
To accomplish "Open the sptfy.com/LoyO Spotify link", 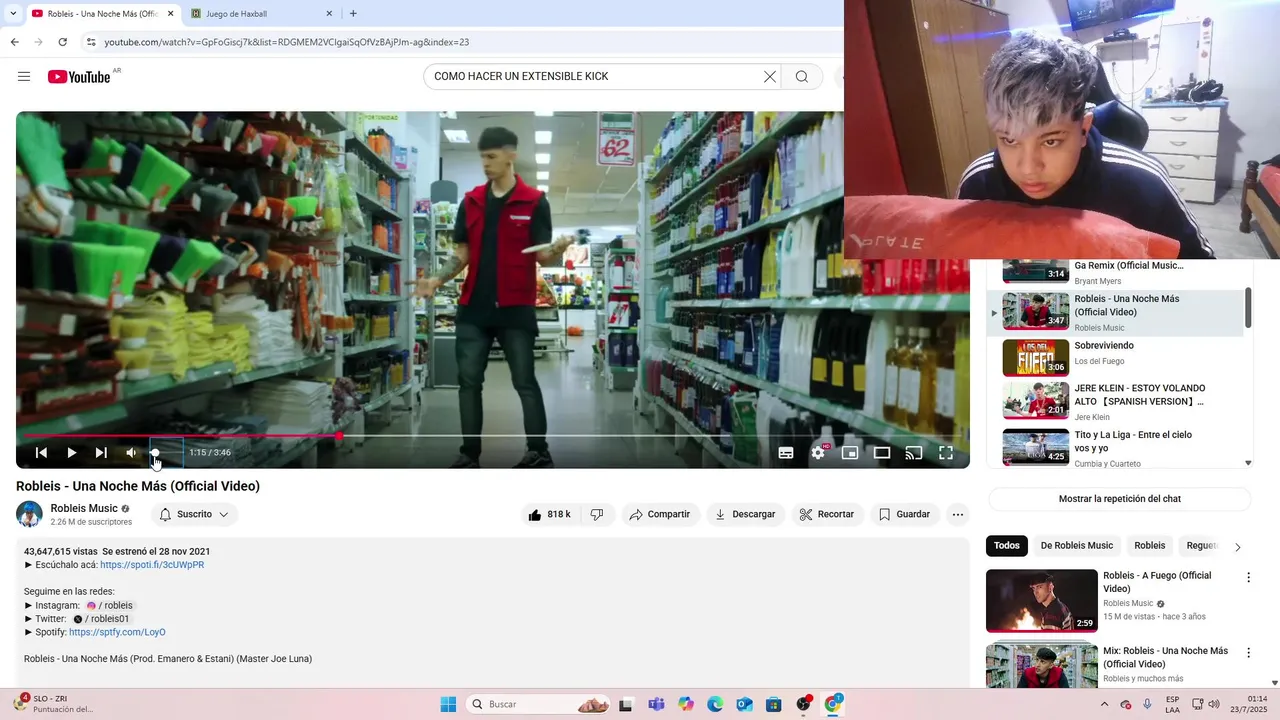I will click(117, 632).
